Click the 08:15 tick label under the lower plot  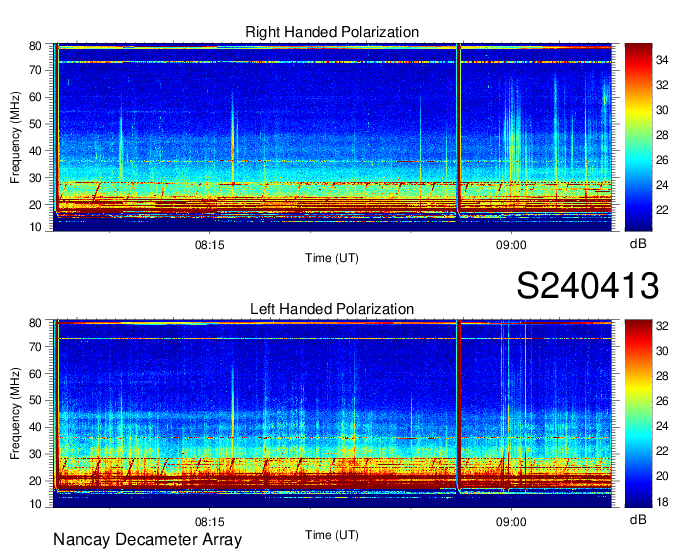[209, 522]
